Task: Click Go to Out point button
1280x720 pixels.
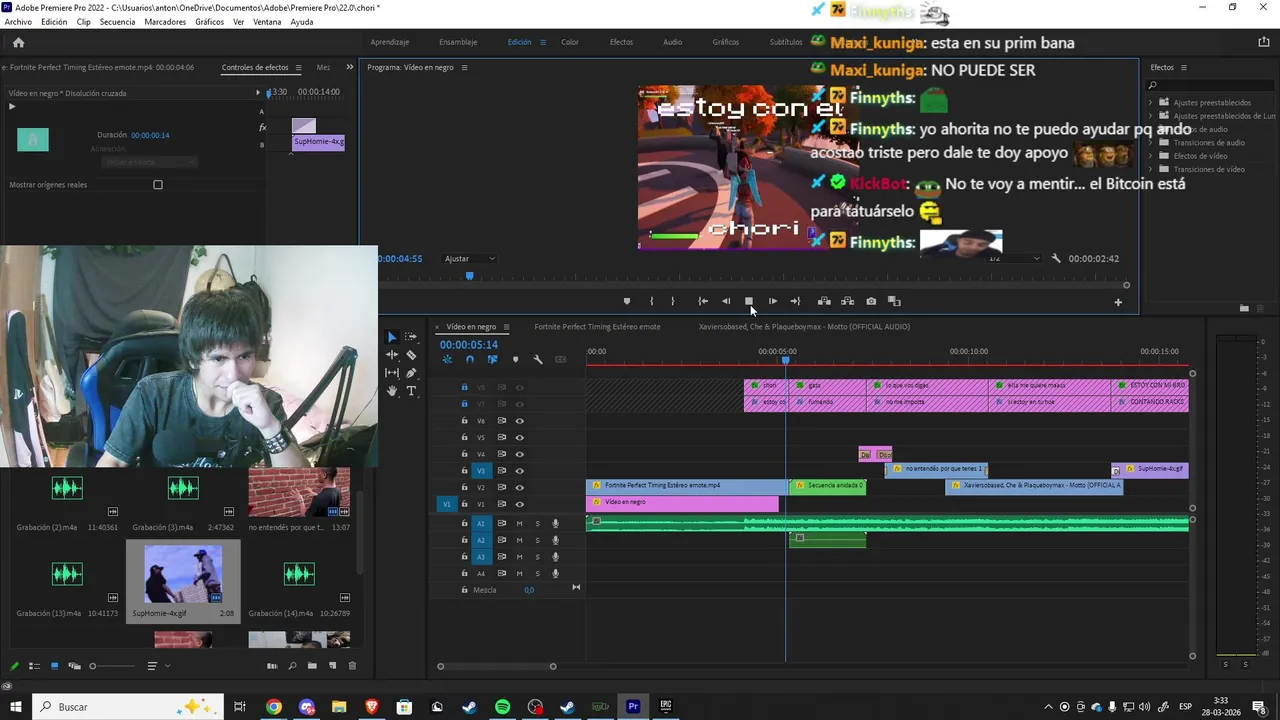Action: point(795,301)
